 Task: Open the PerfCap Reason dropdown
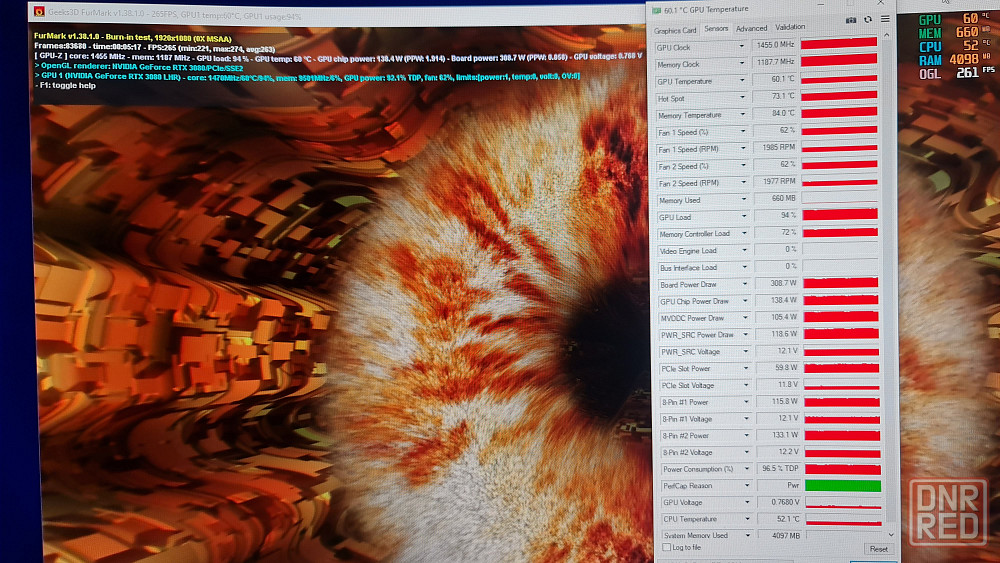[x=747, y=485]
